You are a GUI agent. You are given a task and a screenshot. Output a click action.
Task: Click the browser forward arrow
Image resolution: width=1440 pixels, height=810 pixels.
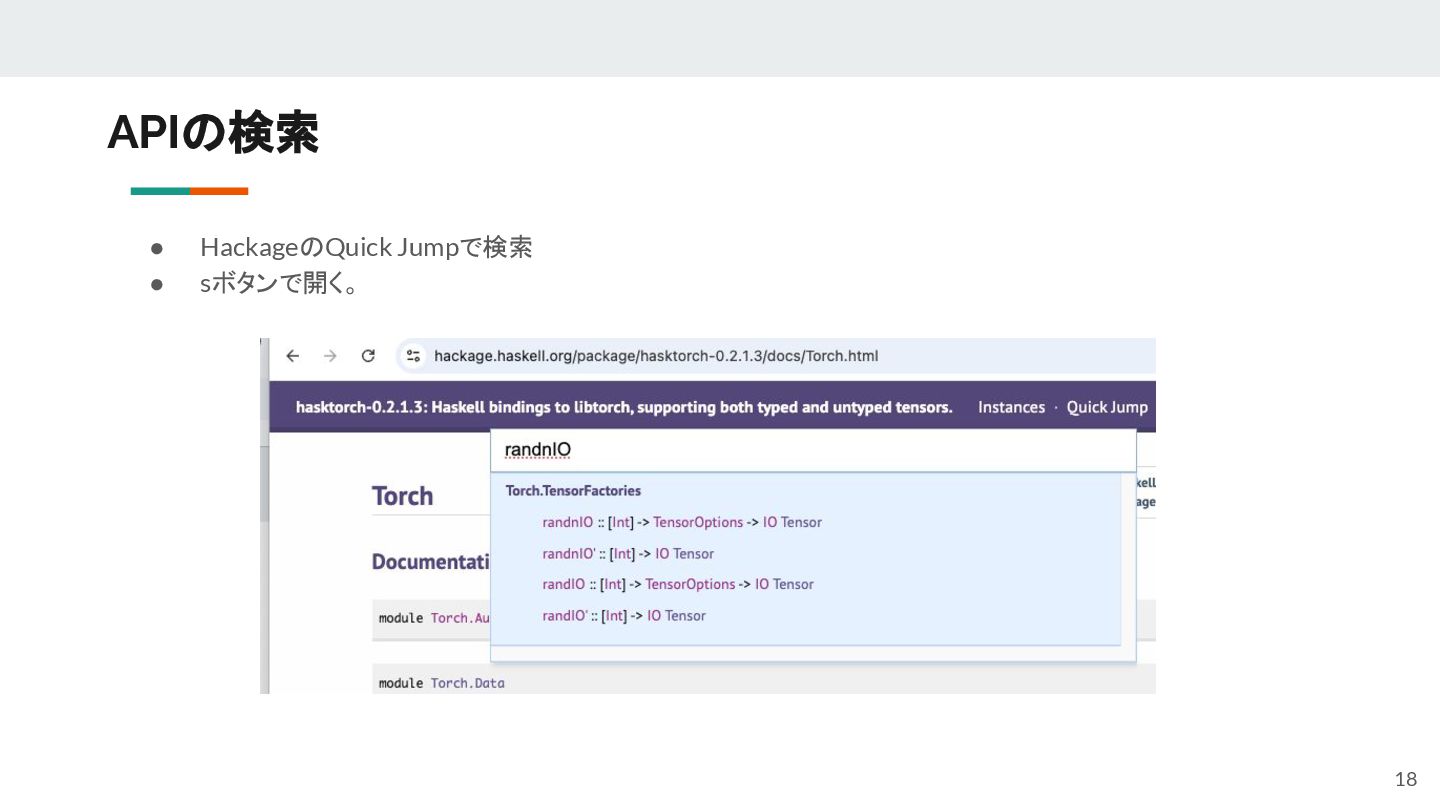tap(330, 356)
